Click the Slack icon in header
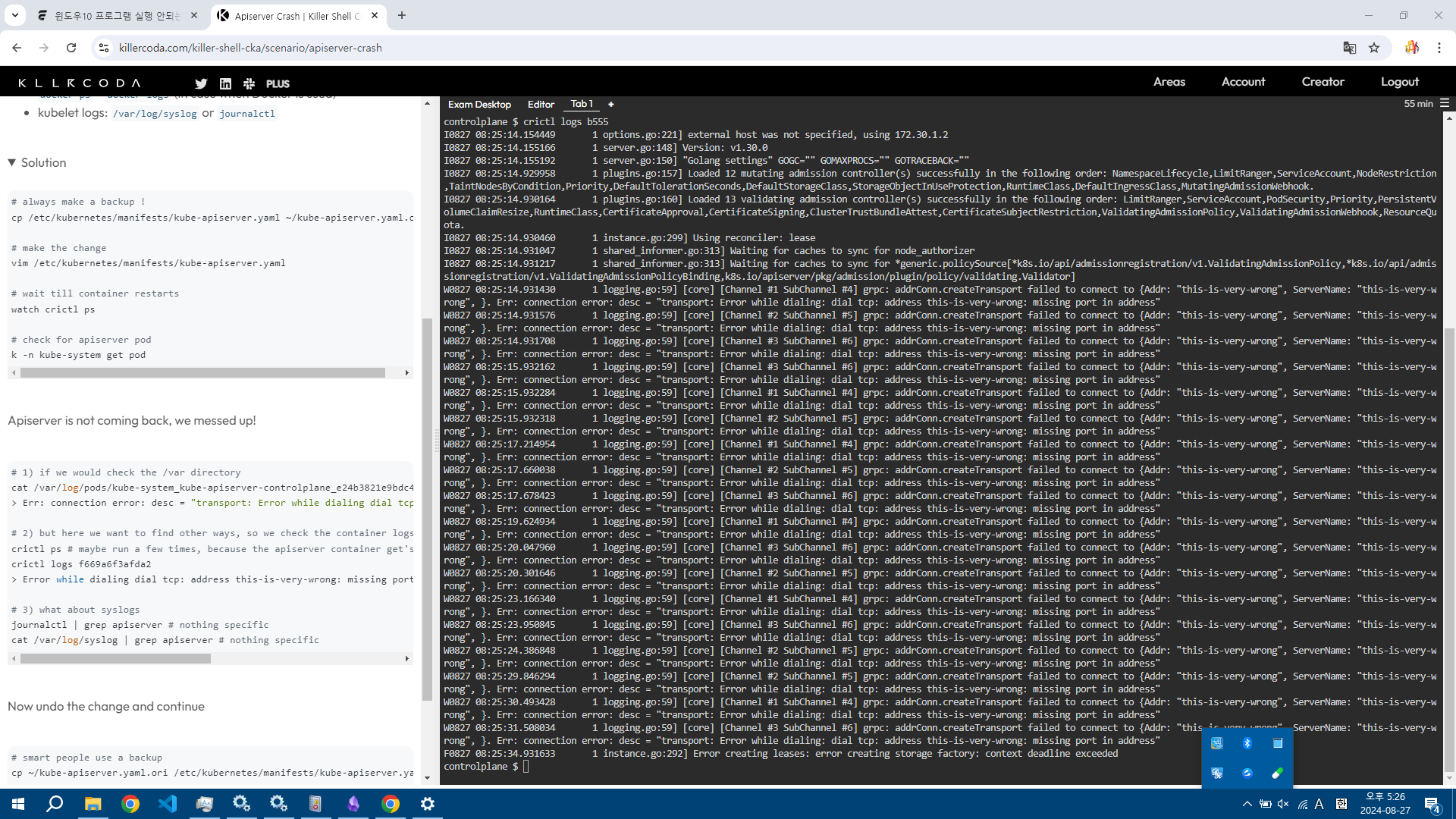Screen dimensions: 1456x819 tap(249, 83)
